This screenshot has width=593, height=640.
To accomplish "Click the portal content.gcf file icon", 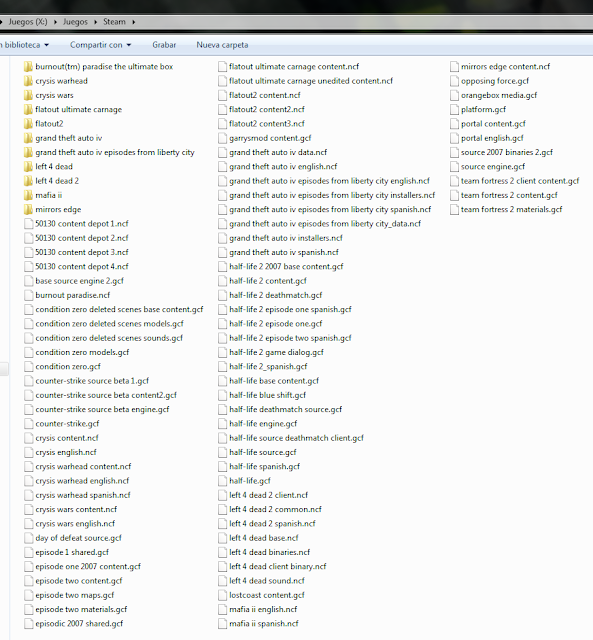I will pos(454,124).
